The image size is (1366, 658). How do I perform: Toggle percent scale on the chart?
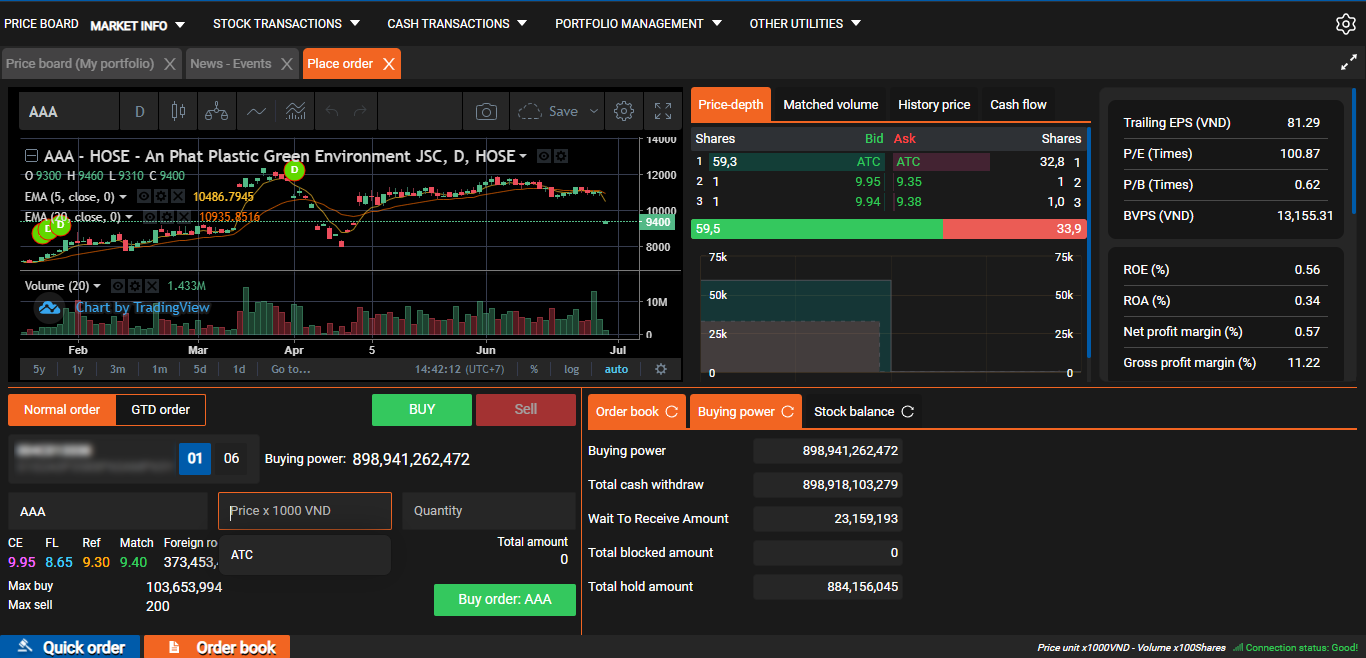534,369
